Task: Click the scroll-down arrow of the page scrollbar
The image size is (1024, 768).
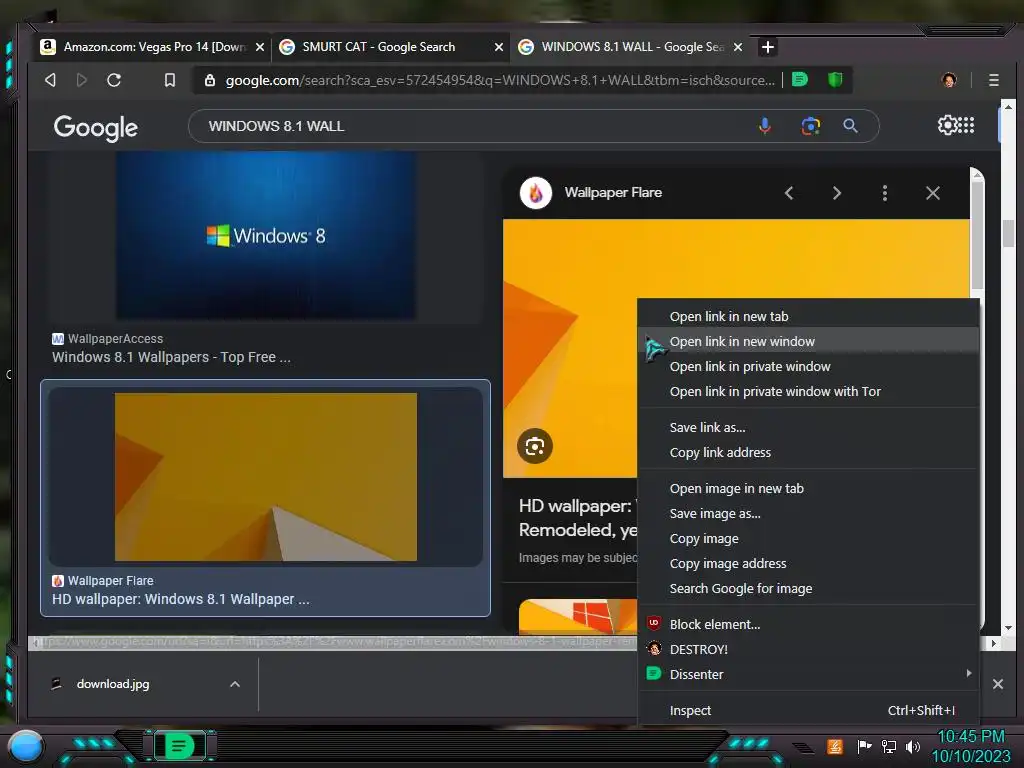Action: (x=1008, y=628)
